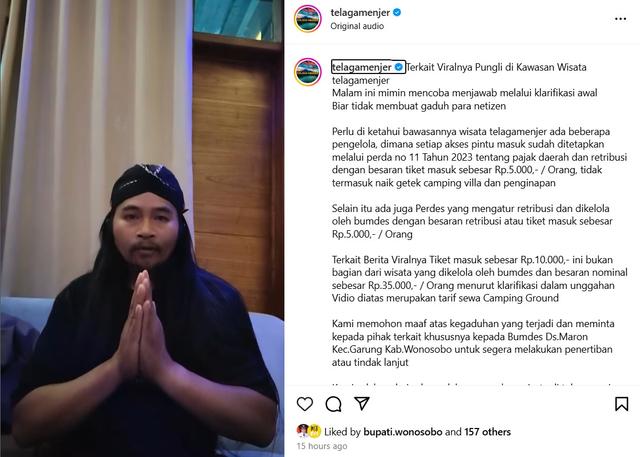The width and height of the screenshot is (640, 457).
Task: Open the Original audio link
Action: (357, 26)
